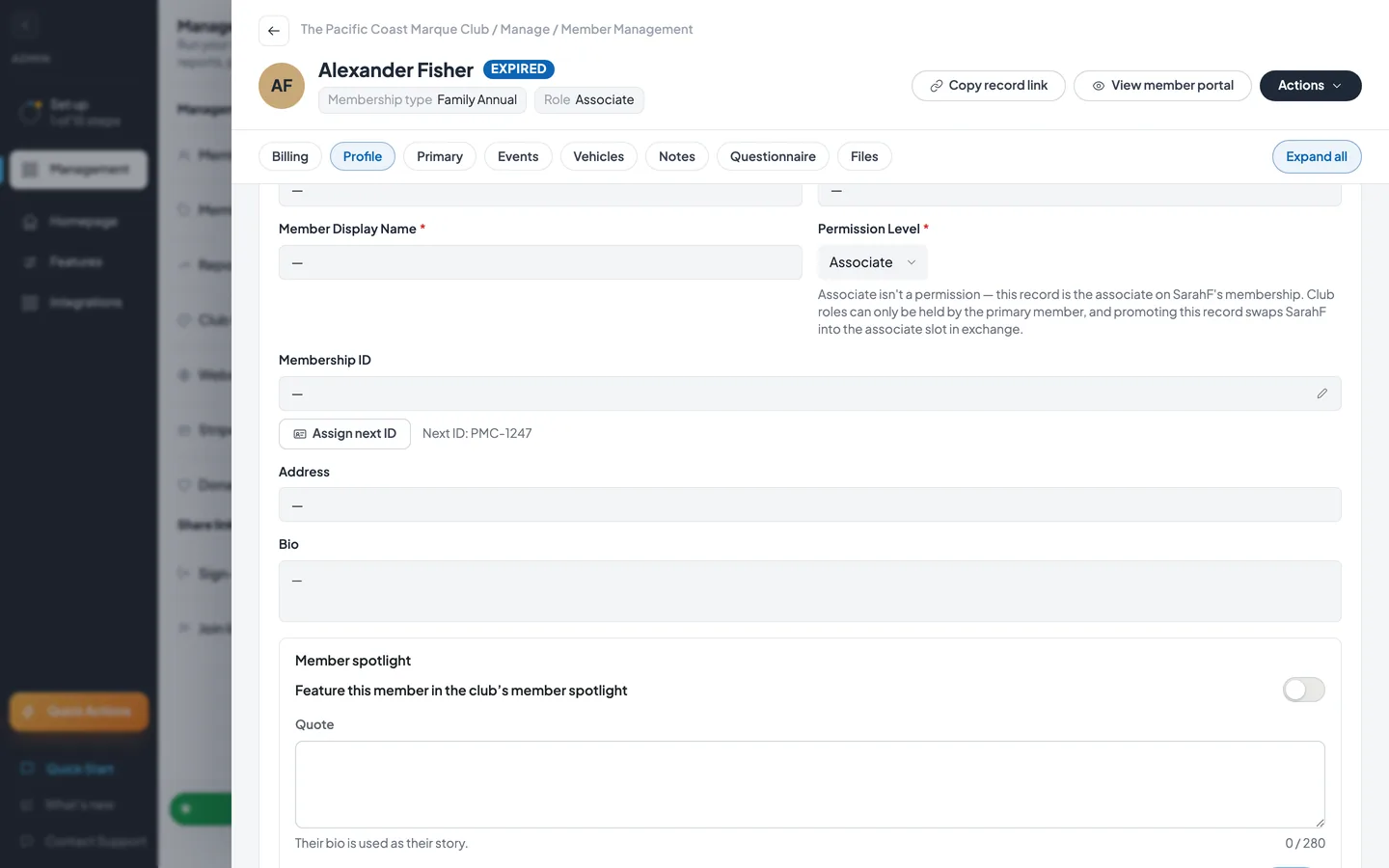Switch to the Files tab

pos(864,156)
